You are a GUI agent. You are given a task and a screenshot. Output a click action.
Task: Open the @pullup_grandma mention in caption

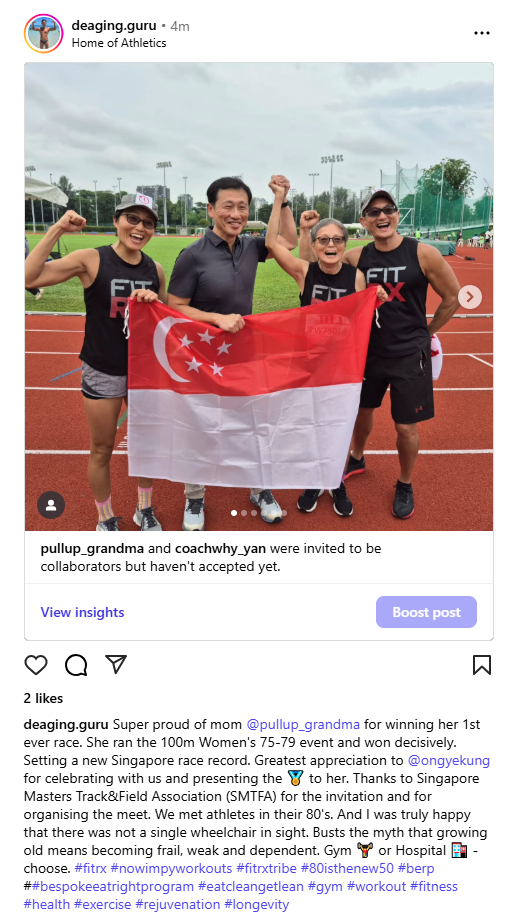(303, 724)
